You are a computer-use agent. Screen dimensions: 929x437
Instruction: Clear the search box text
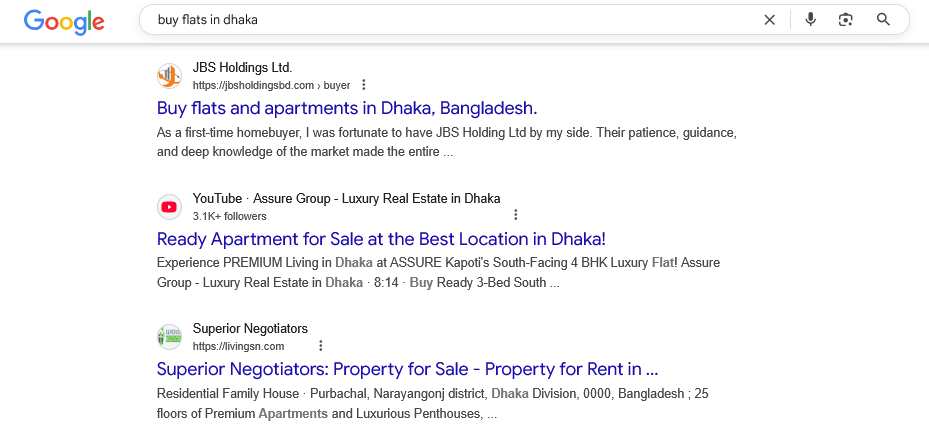[x=770, y=20]
